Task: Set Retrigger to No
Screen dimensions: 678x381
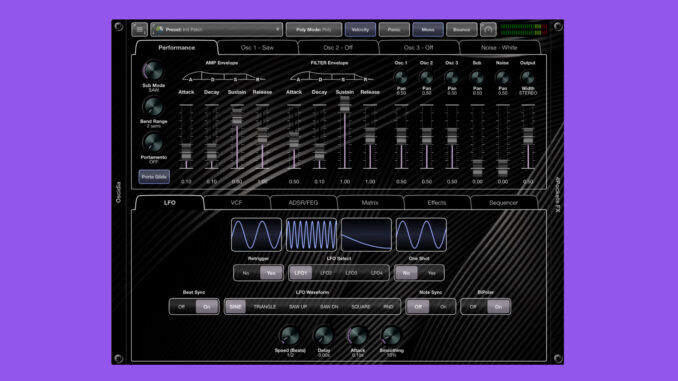Action: tap(246, 273)
